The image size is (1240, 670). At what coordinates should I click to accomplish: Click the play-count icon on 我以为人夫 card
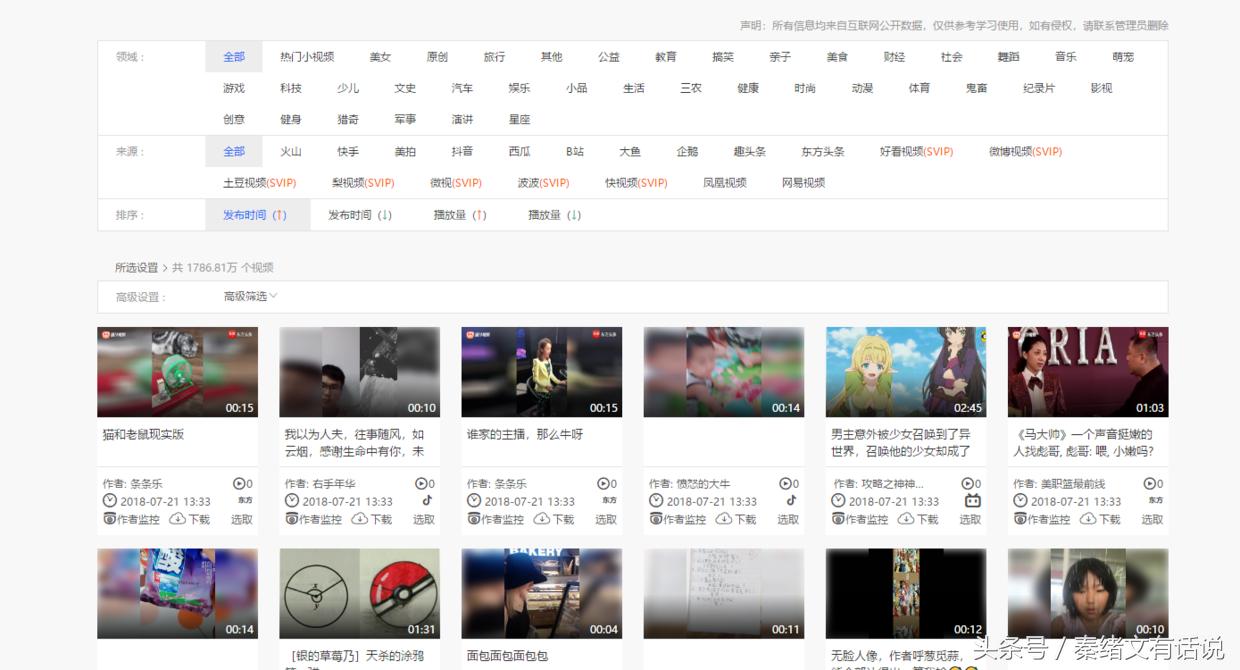420,482
